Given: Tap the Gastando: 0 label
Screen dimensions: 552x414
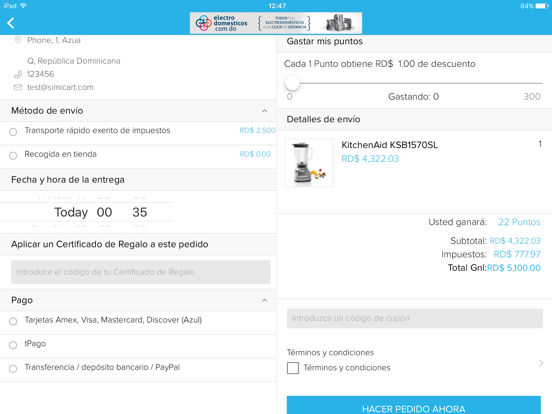Looking at the screenshot, I should tap(413, 97).
